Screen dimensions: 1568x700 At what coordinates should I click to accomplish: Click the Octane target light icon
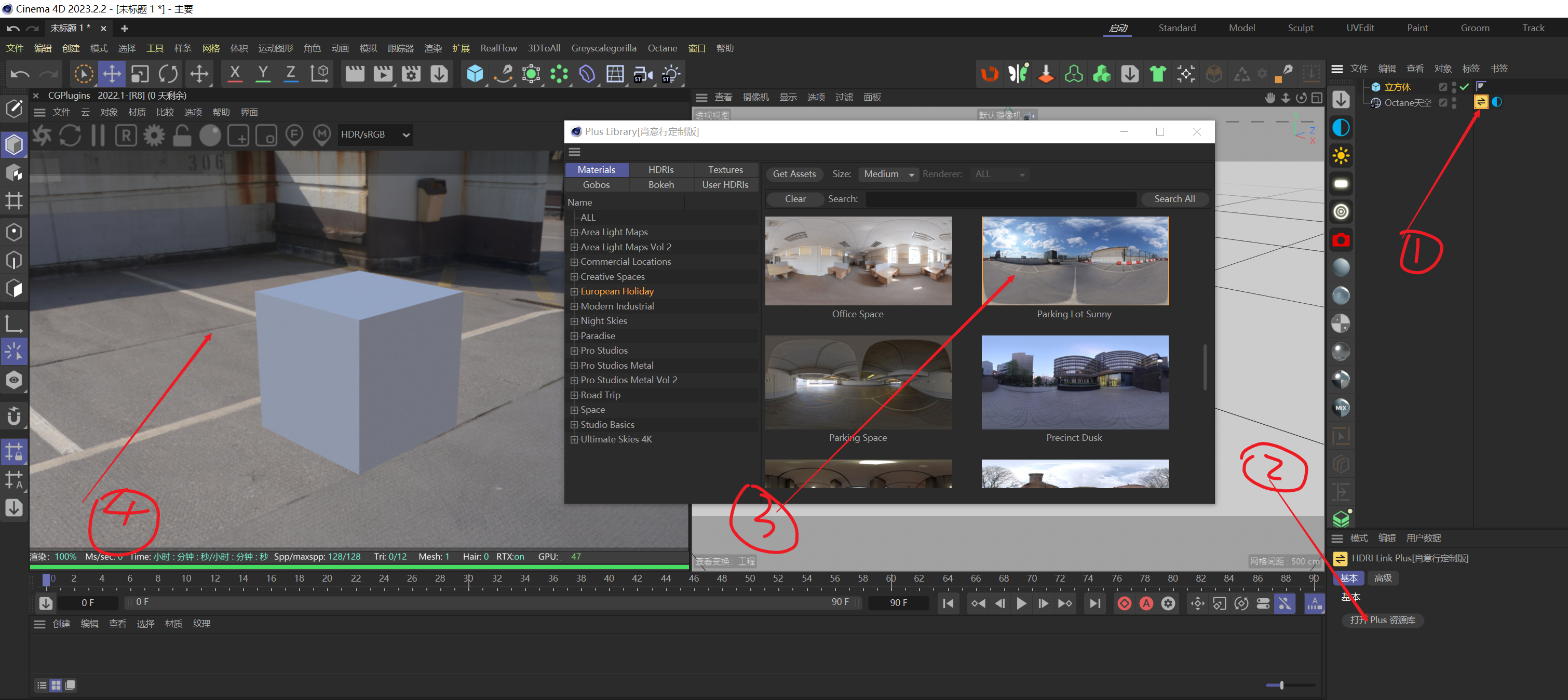1341,212
